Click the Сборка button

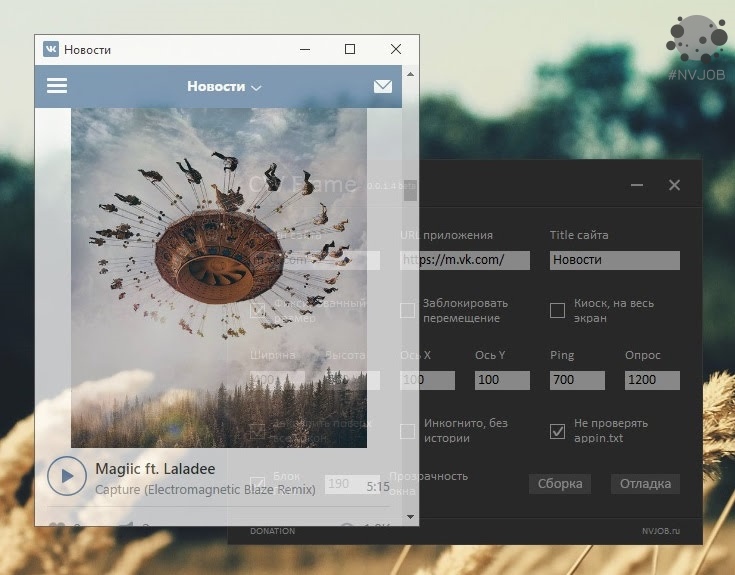(x=560, y=484)
